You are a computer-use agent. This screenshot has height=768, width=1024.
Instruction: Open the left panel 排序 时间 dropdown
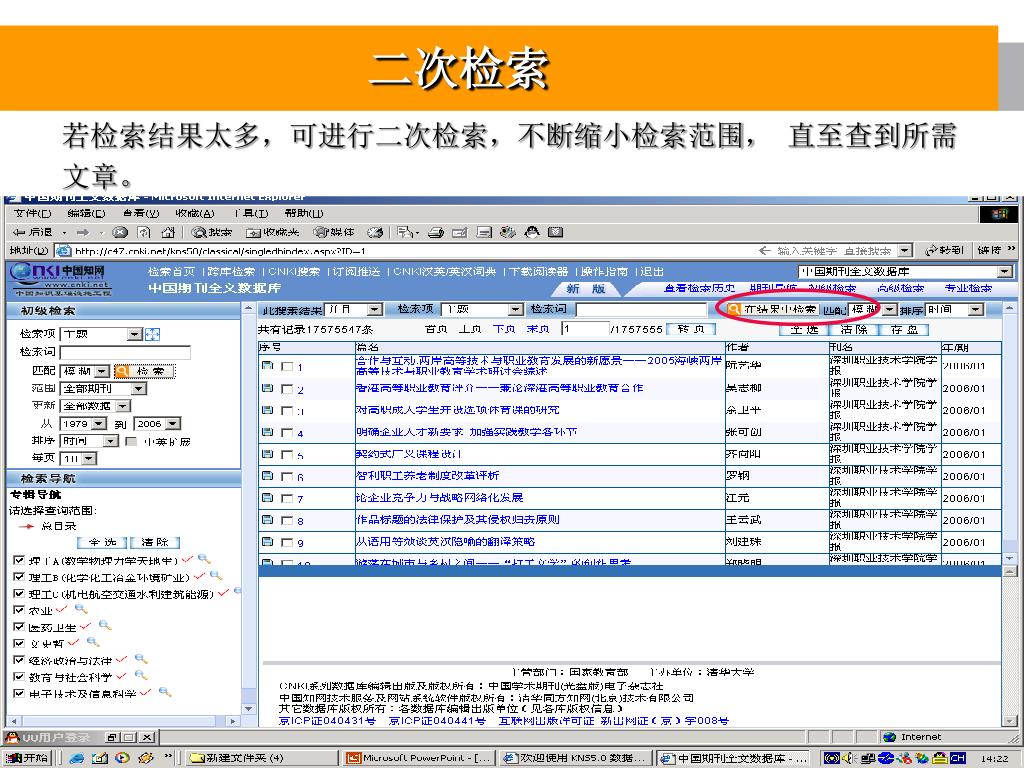coord(89,441)
